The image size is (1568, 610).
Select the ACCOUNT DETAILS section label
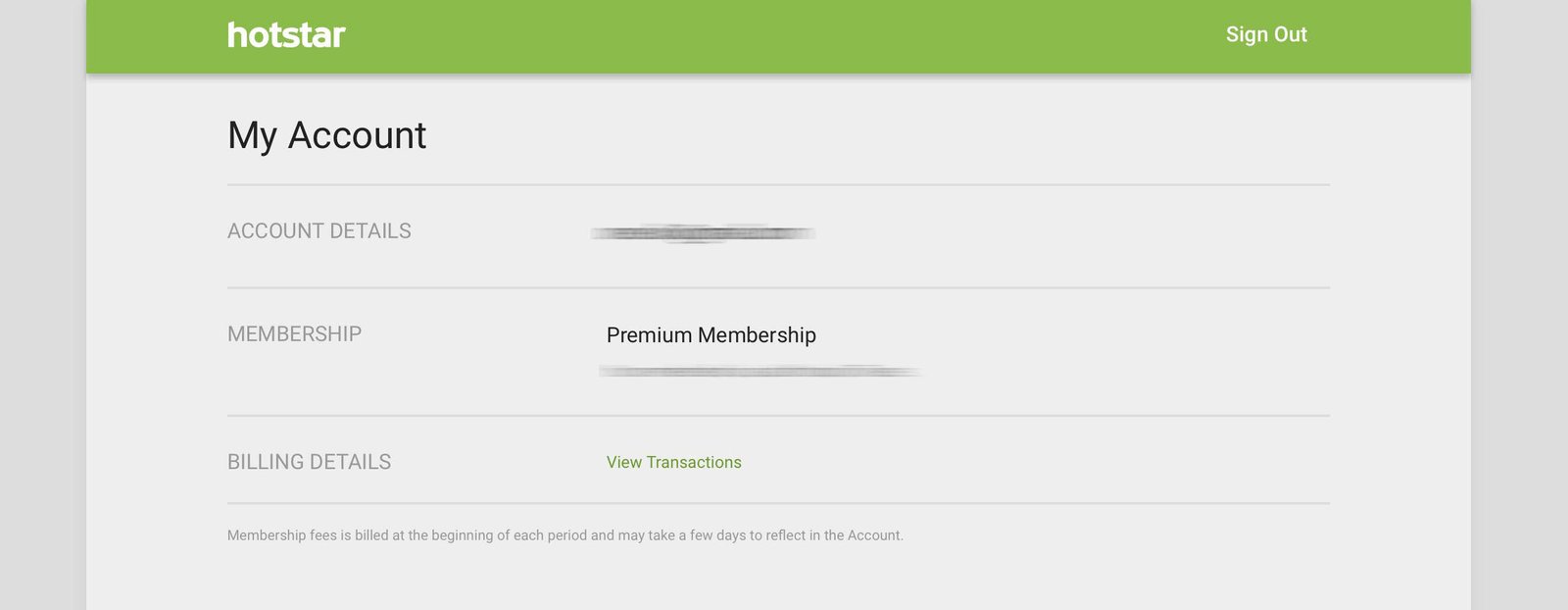[319, 231]
